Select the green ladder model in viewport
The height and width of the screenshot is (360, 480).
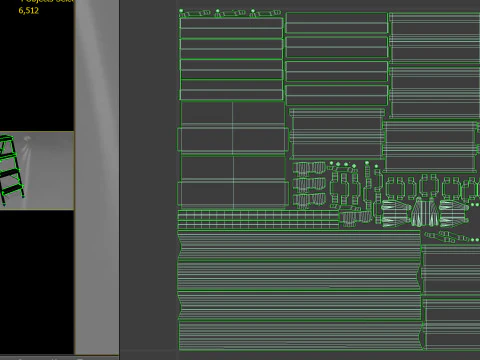(11, 169)
